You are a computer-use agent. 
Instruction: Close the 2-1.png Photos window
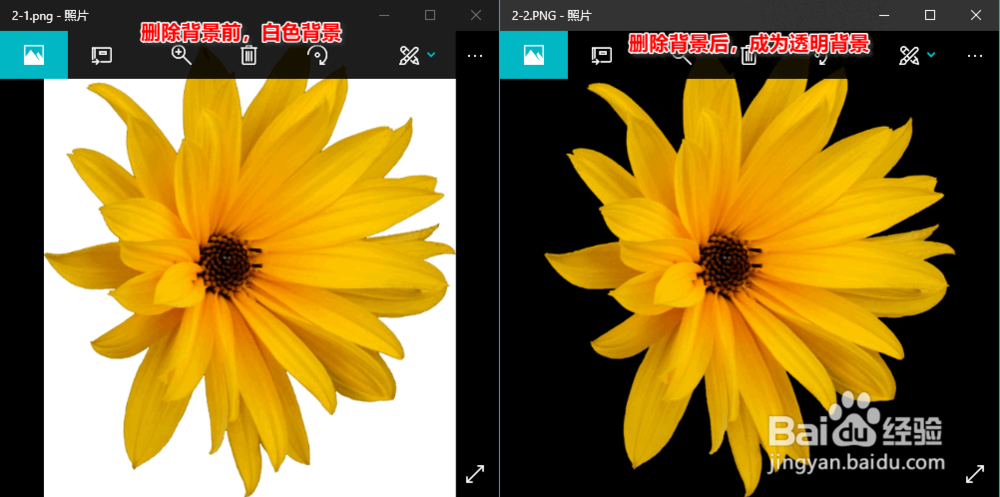click(x=476, y=15)
